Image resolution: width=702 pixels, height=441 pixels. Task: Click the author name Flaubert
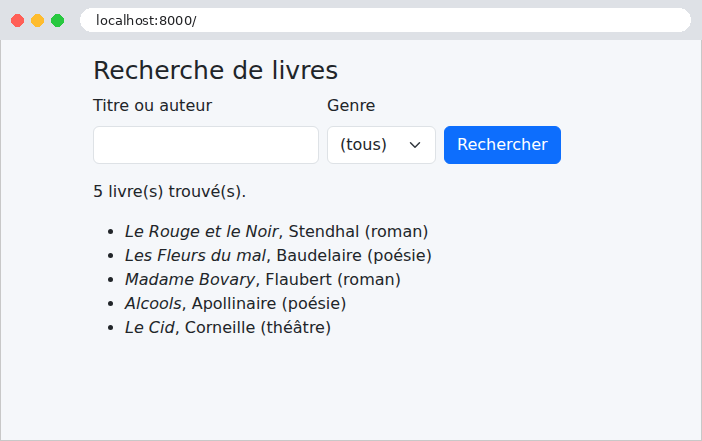coord(299,279)
